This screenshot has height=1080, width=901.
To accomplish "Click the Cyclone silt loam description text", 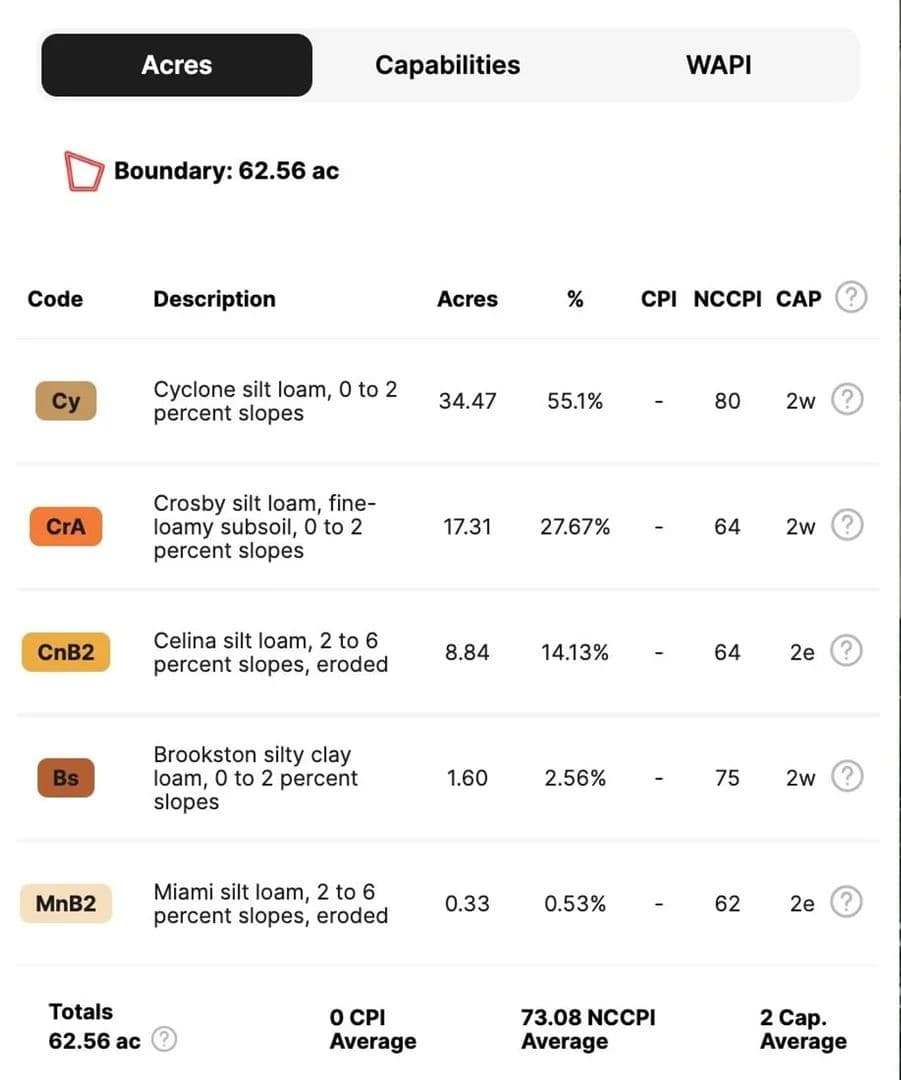I will tap(275, 401).
